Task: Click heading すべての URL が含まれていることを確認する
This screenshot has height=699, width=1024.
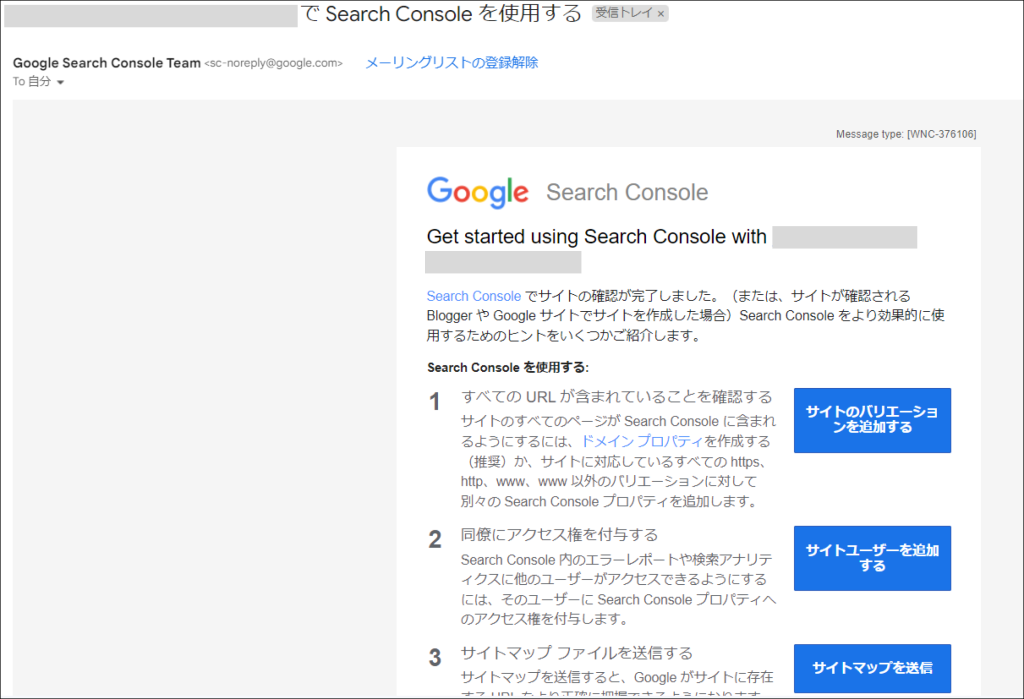Action: pyautogui.click(x=616, y=397)
